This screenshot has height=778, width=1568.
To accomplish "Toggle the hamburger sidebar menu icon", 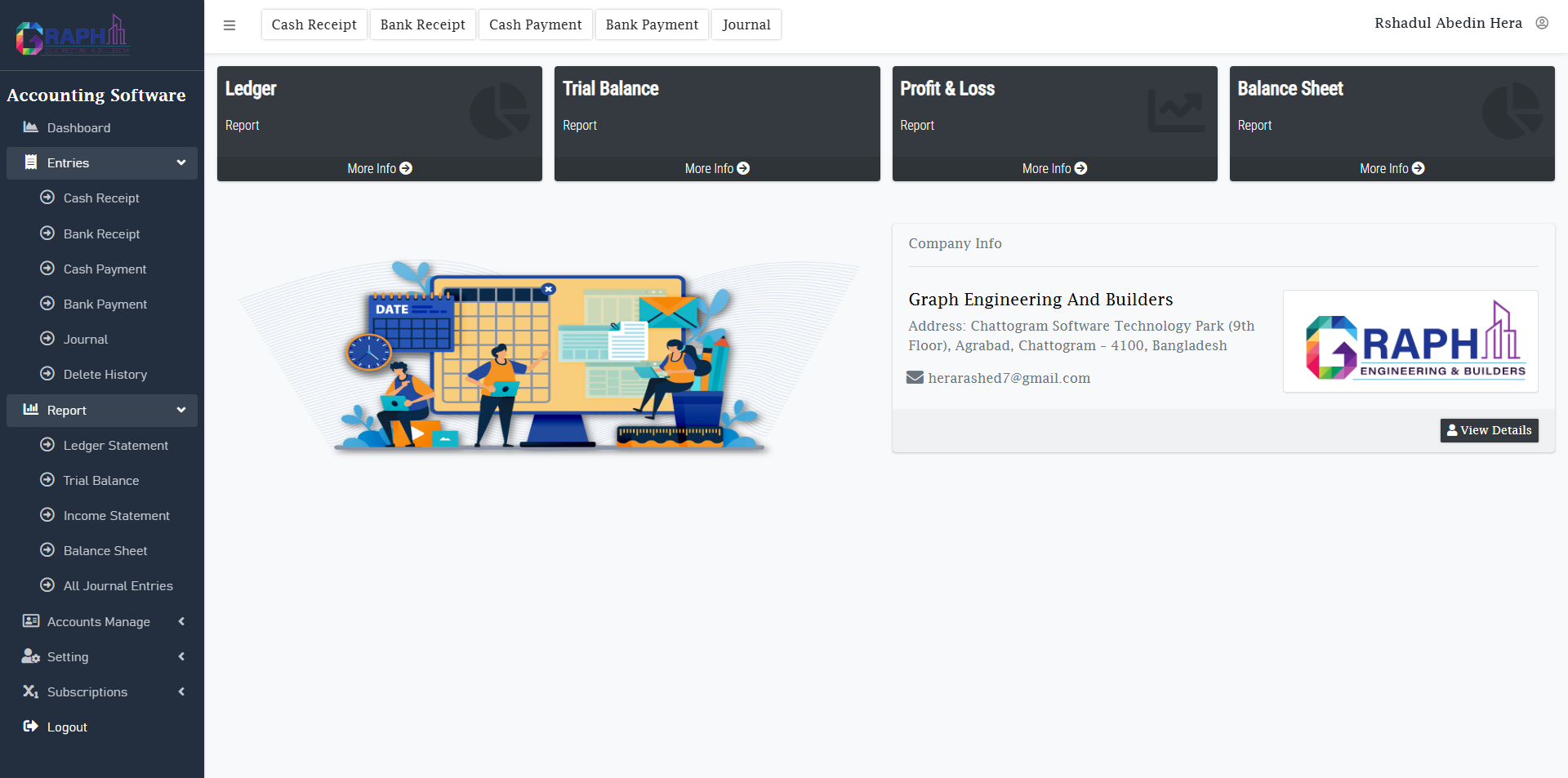I will coord(229,25).
